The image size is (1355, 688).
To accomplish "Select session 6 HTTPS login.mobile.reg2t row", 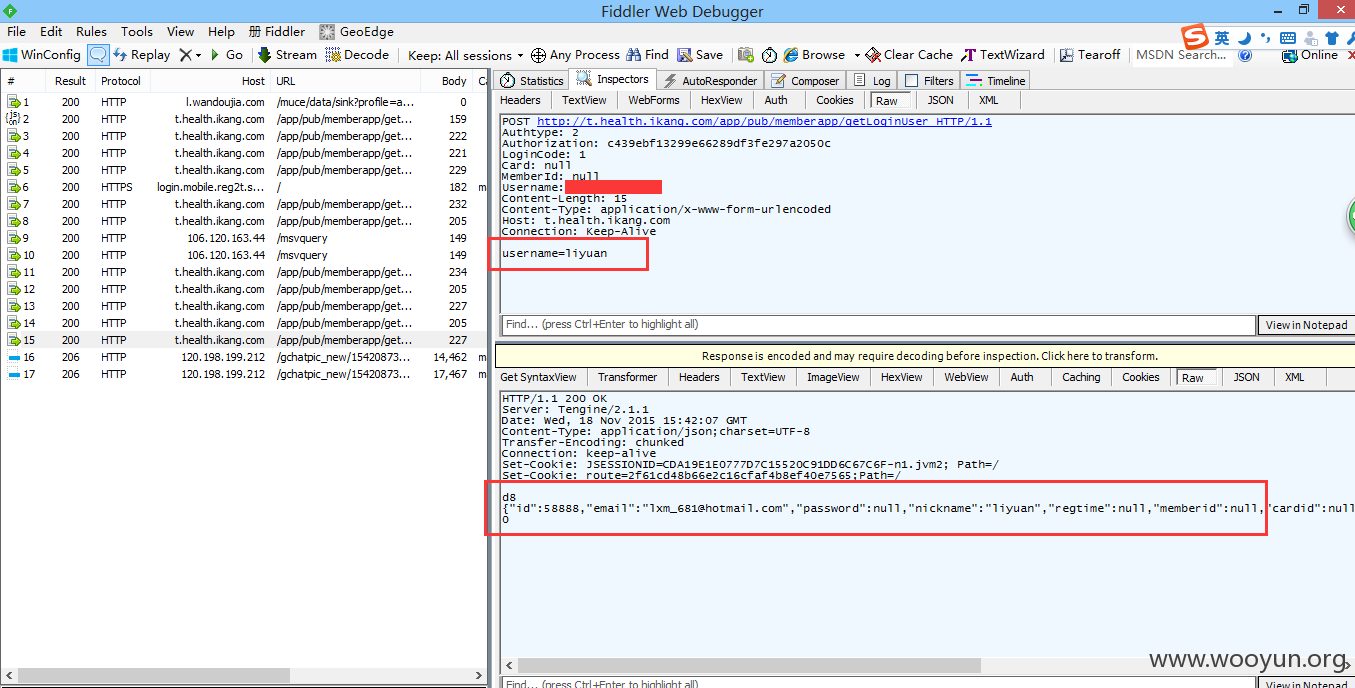I will coord(245,187).
